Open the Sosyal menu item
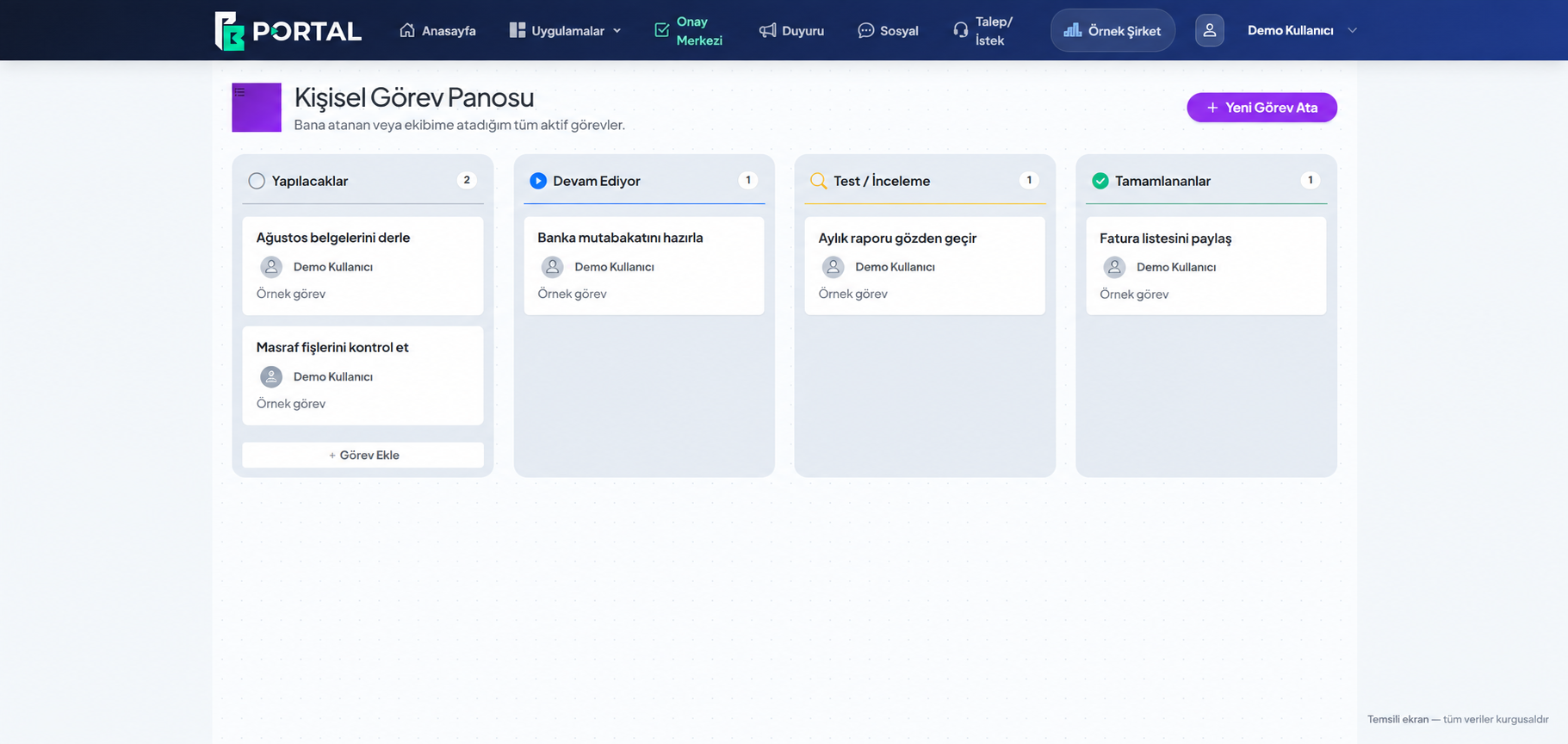 coord(888,30)
